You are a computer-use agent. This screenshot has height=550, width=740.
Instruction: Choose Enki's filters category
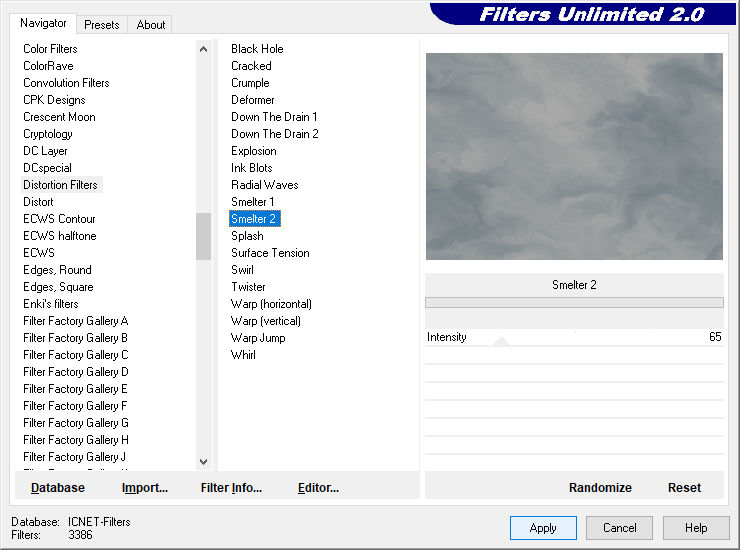tap(50, 304)
